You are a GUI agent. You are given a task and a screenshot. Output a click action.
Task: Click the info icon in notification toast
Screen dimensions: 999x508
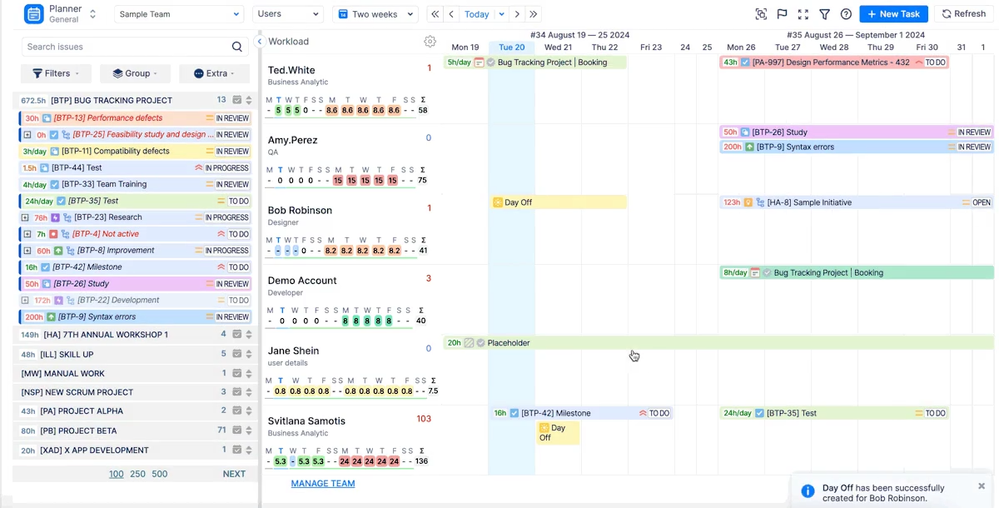click(807, 491)
